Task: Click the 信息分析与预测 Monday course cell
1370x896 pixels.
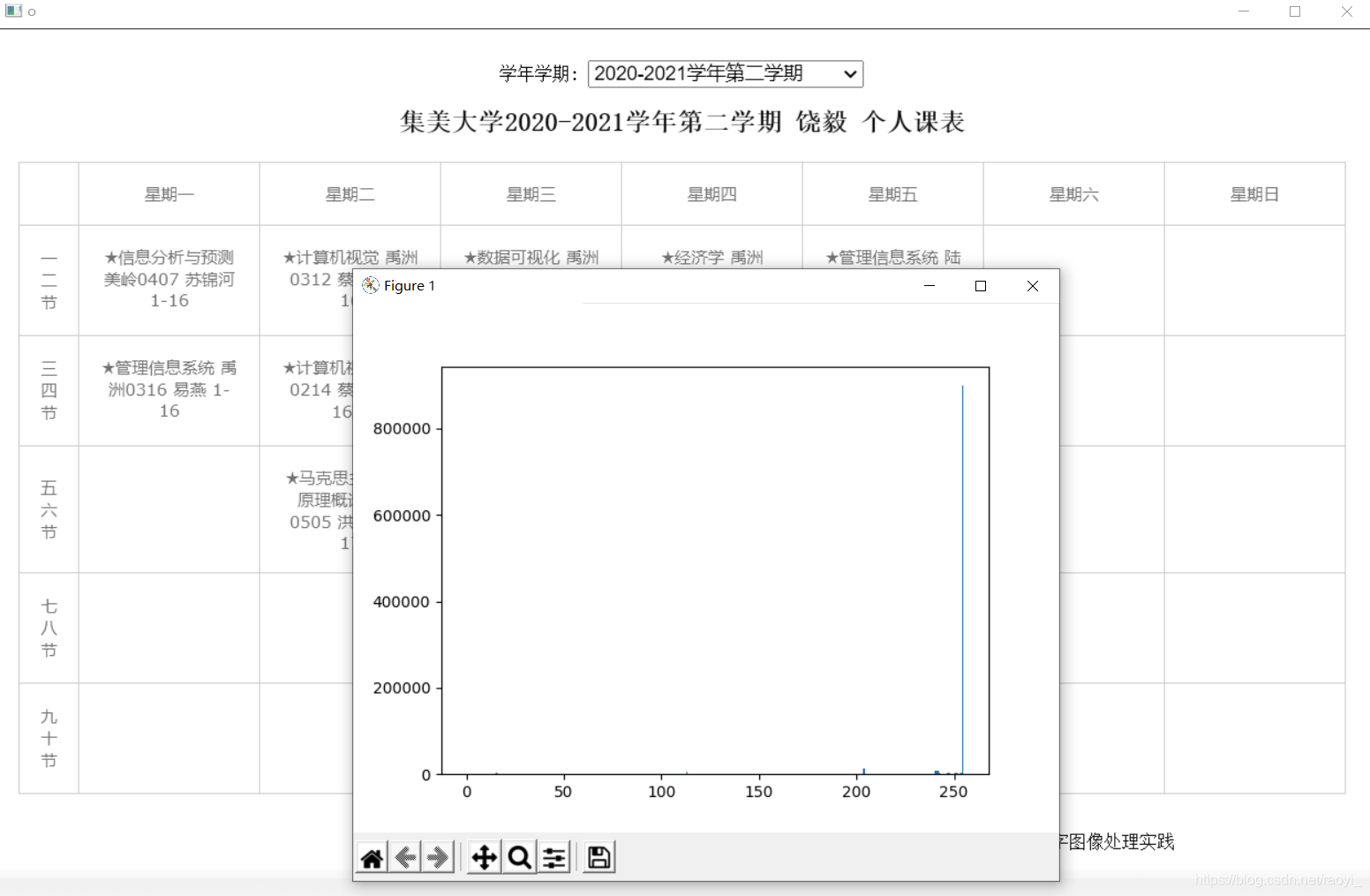Action: pyautogui.click(x=169, y=280)
